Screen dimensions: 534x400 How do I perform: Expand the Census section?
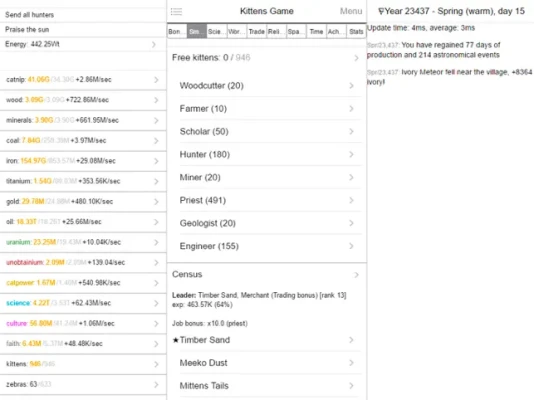click(x=267, y=274)
